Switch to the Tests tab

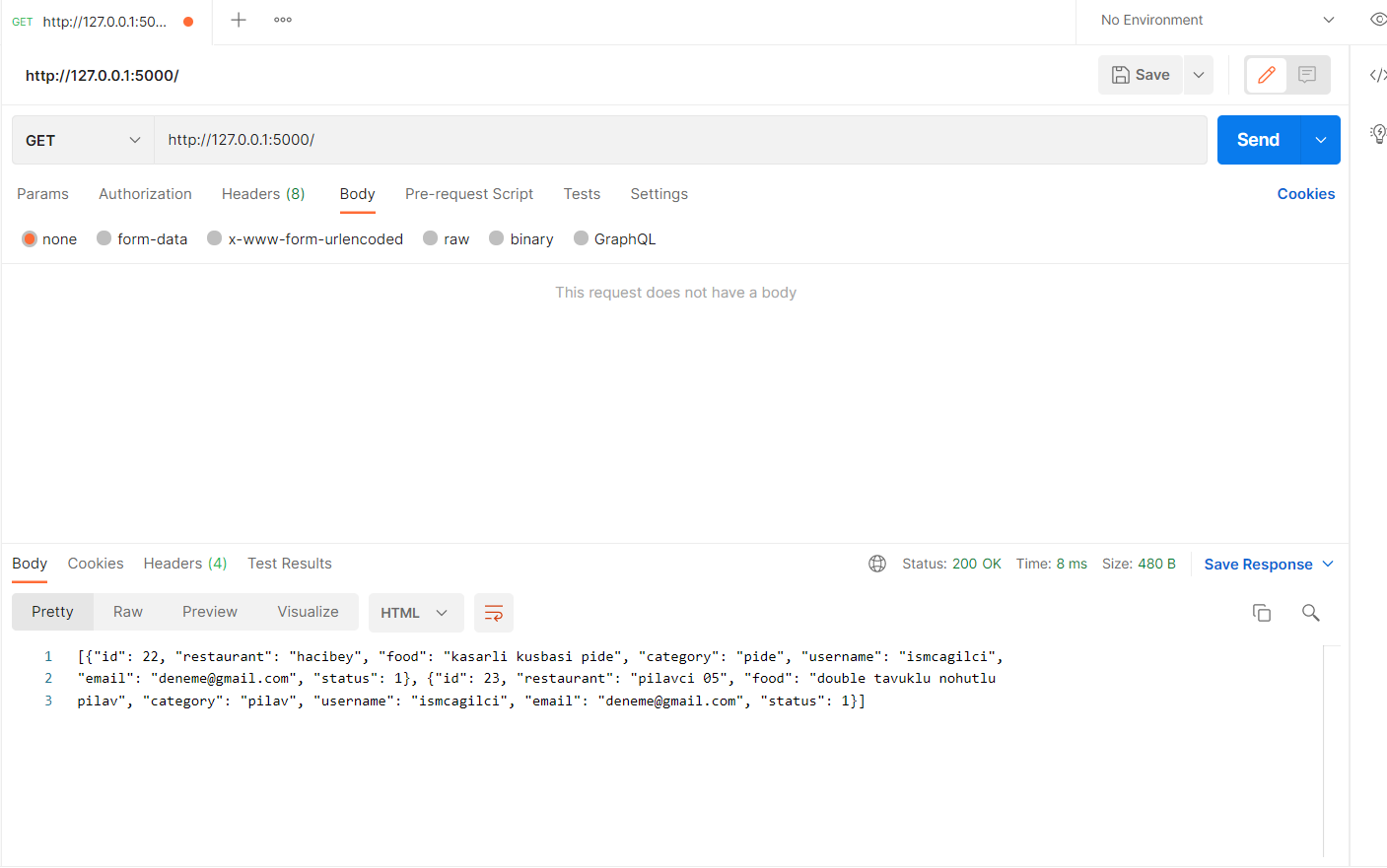[582, 194]
